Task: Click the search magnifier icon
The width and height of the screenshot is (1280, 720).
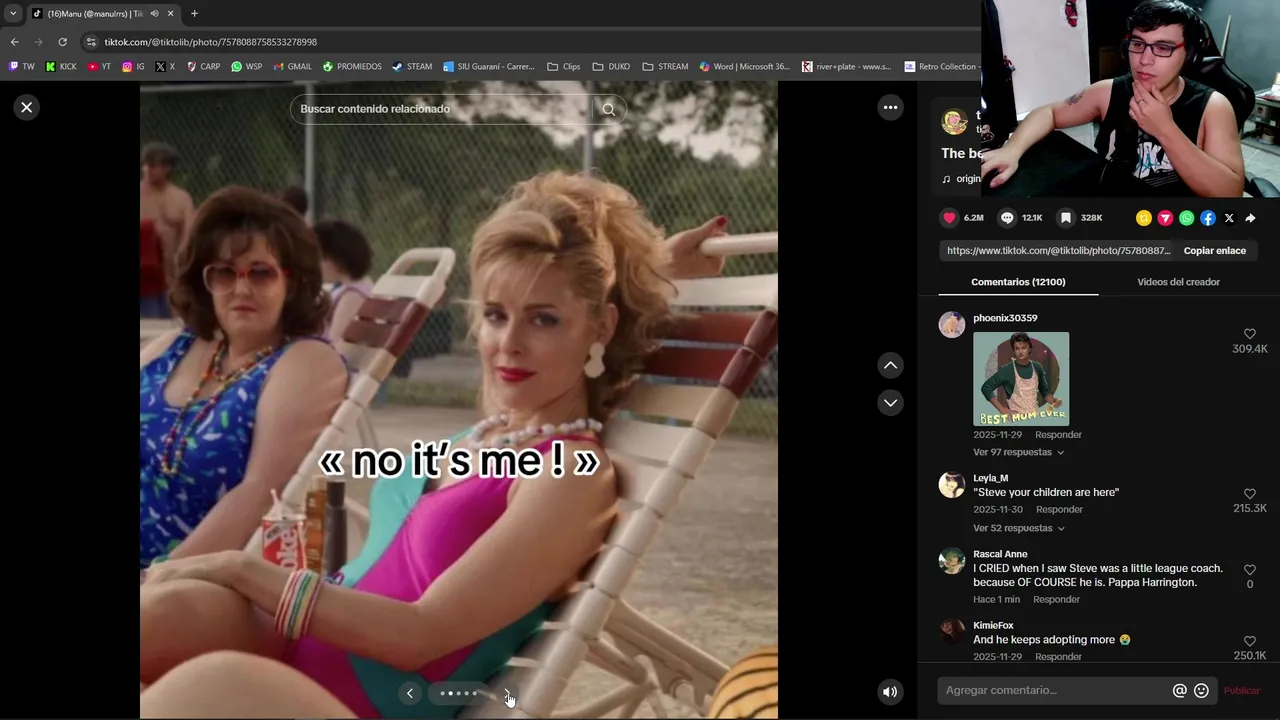Action: click(x=608, y=109)
